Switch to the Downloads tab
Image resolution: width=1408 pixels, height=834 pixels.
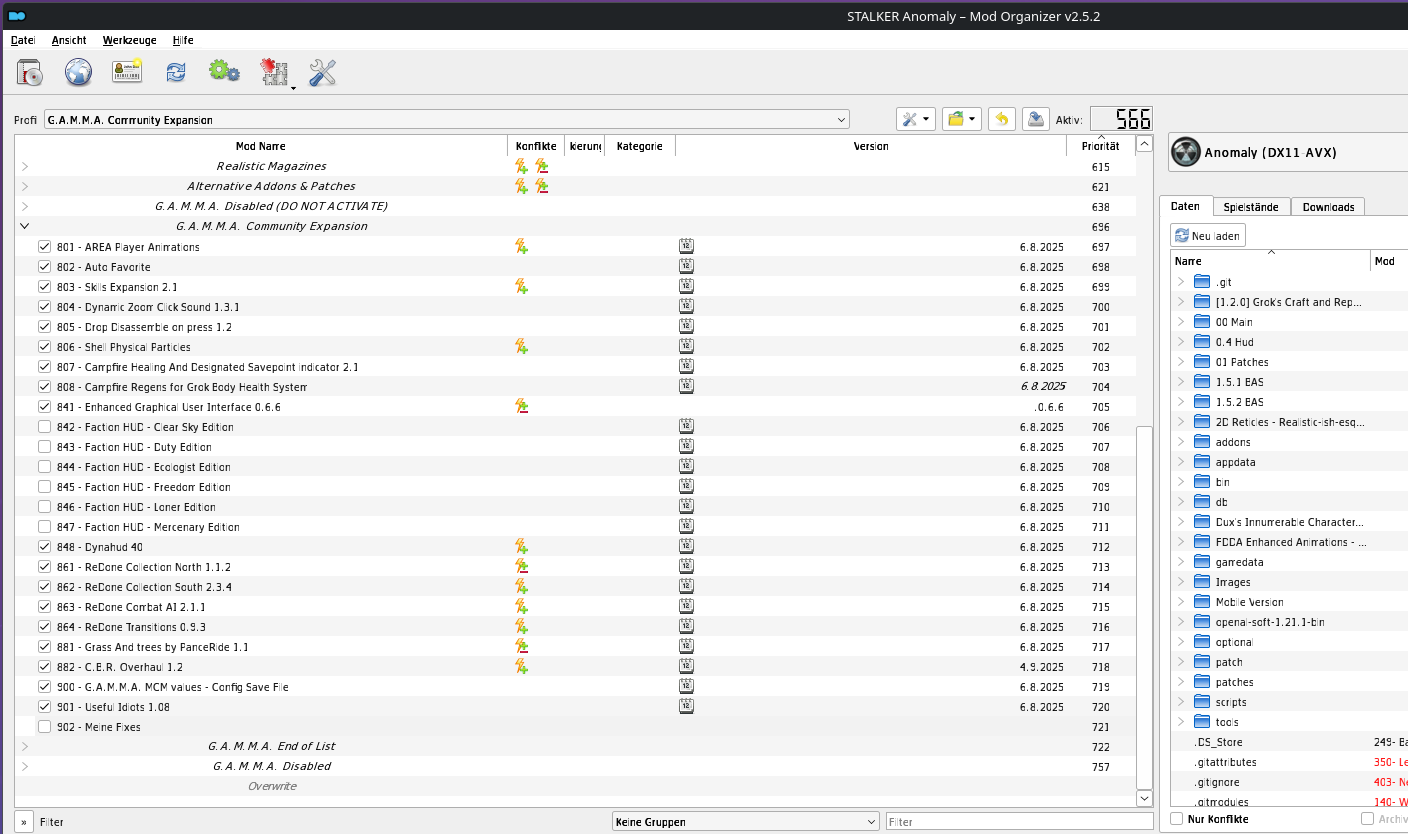click(1328, 207)
